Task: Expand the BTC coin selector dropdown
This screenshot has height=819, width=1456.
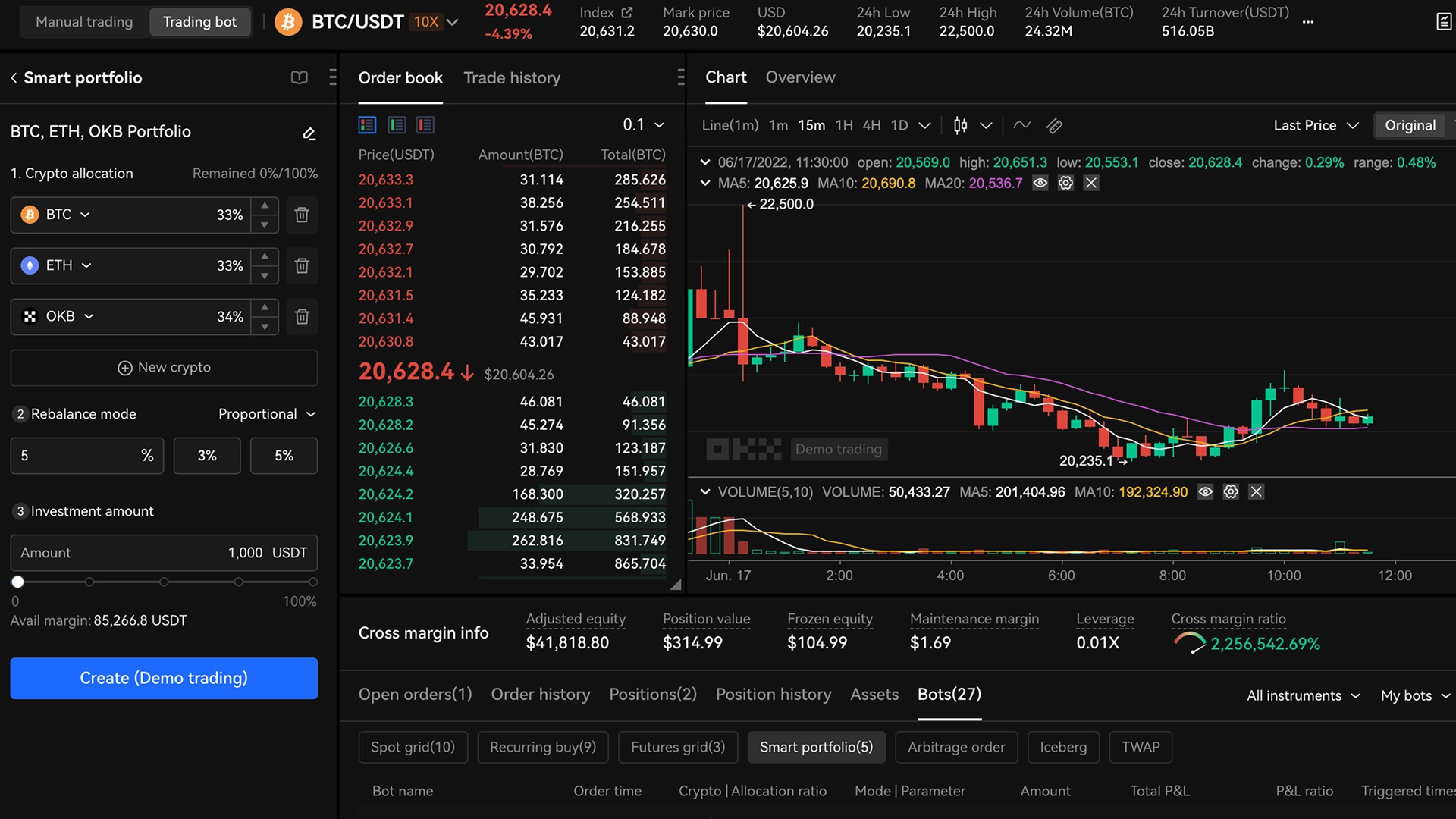Action: click(x=86, y=215)
